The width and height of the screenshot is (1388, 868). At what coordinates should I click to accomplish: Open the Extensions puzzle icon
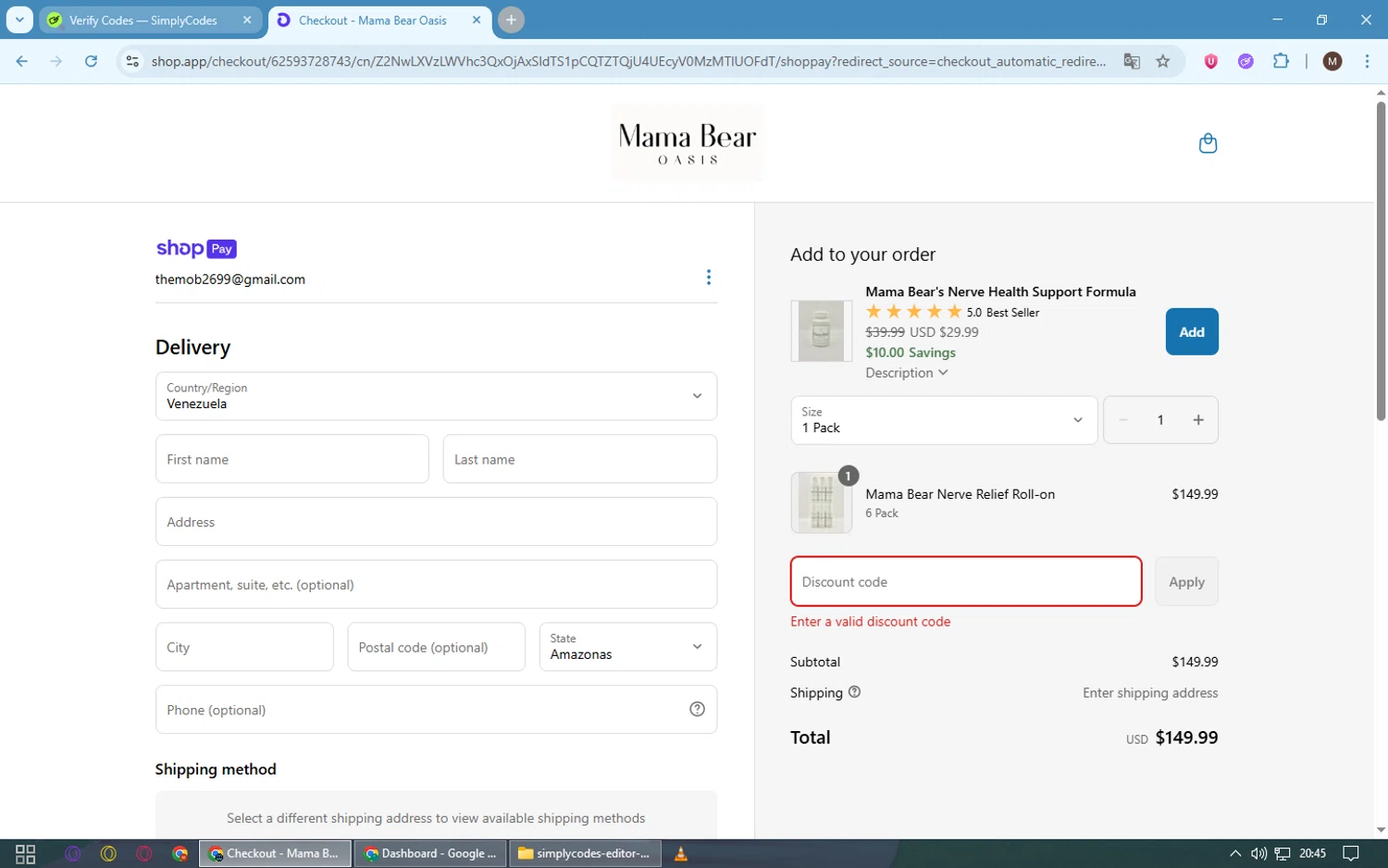coord(1281,61)
